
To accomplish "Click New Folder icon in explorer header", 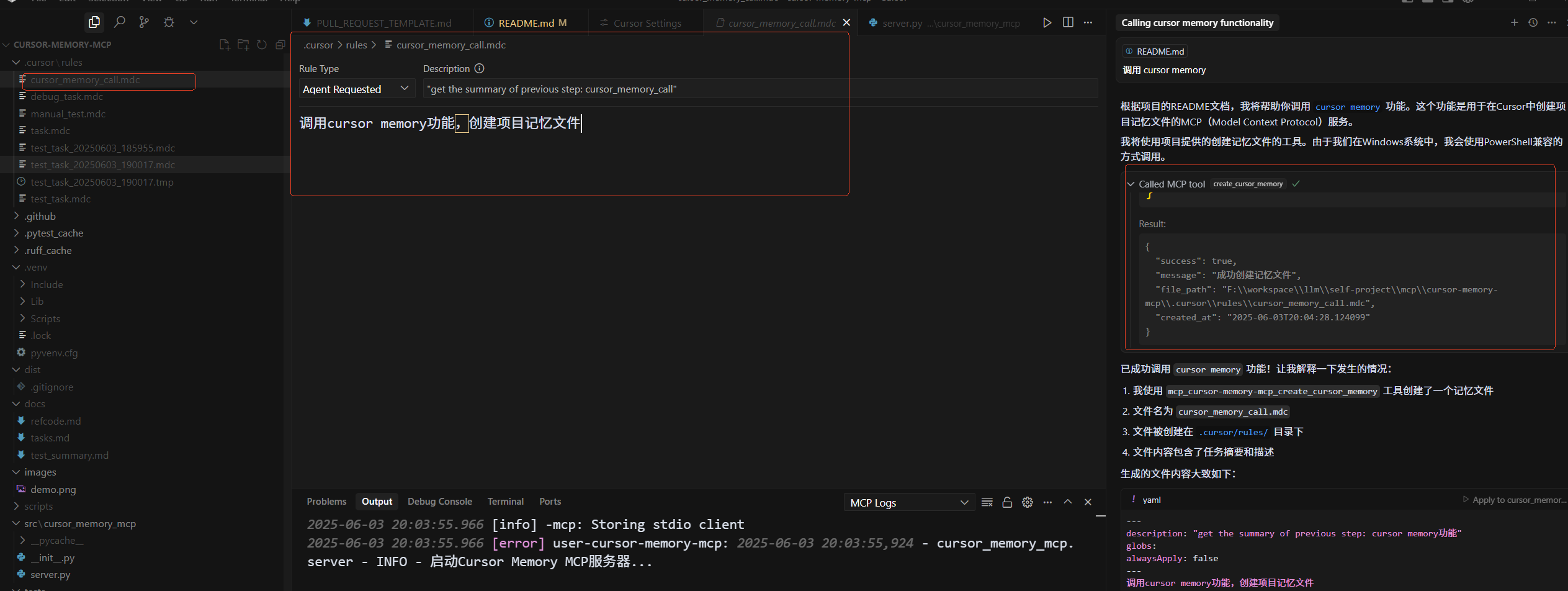I will [243, 45].
